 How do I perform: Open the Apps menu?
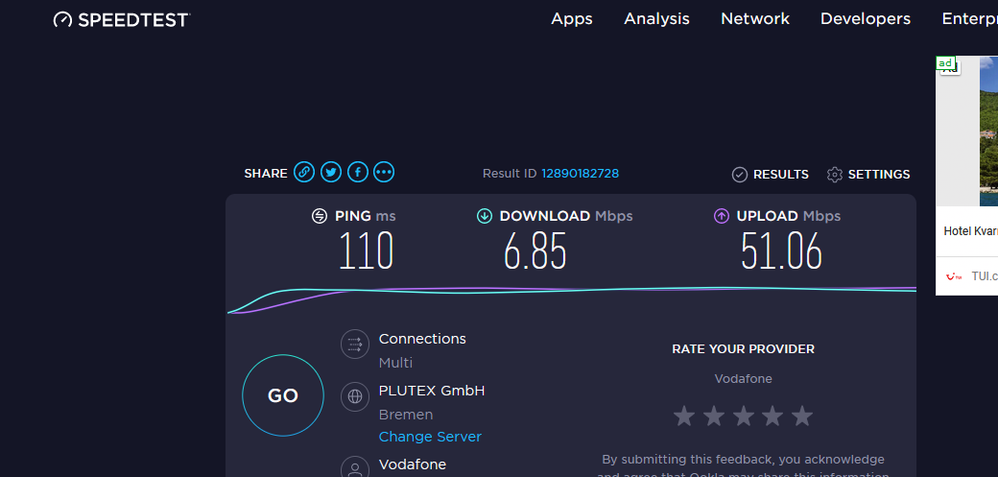pyautogui.click(x=572, y=19)
